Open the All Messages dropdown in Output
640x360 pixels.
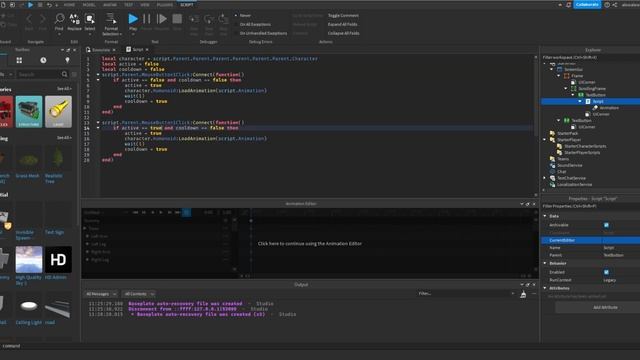point(101,294)
